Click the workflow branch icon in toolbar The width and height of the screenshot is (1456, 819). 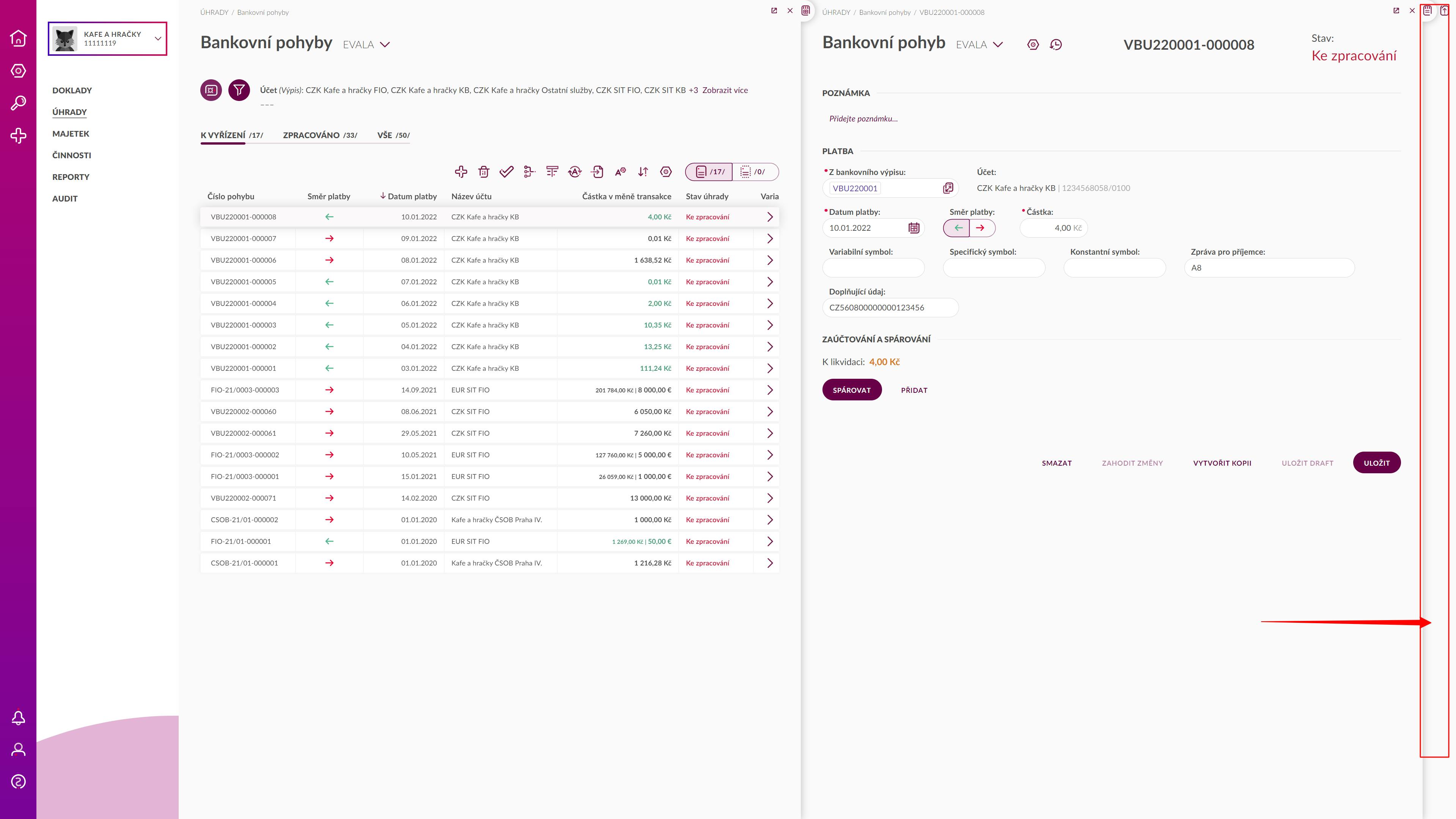[x=529, y=172]
